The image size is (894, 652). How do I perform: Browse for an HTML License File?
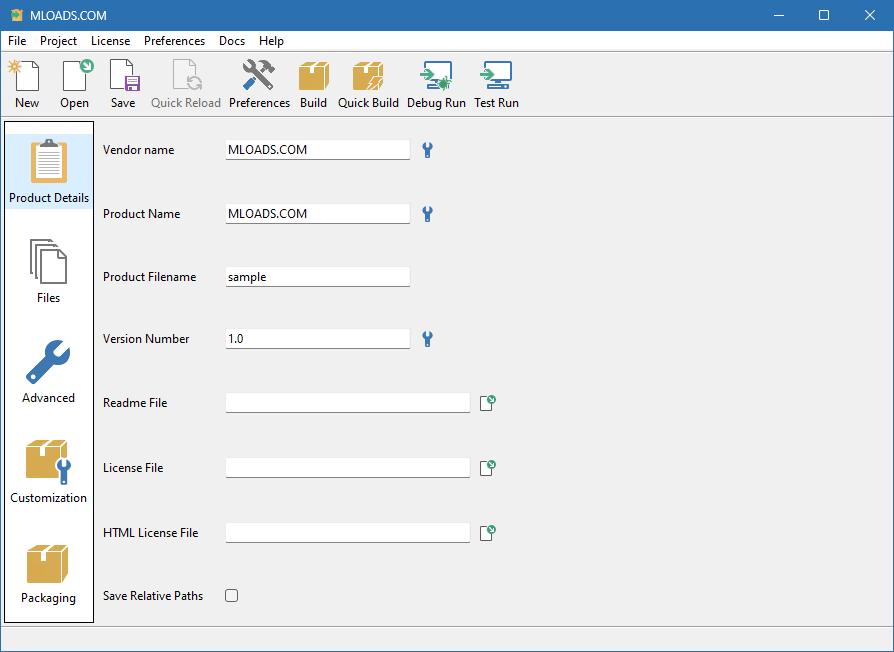pyautogui.click(x=487, y=533)
